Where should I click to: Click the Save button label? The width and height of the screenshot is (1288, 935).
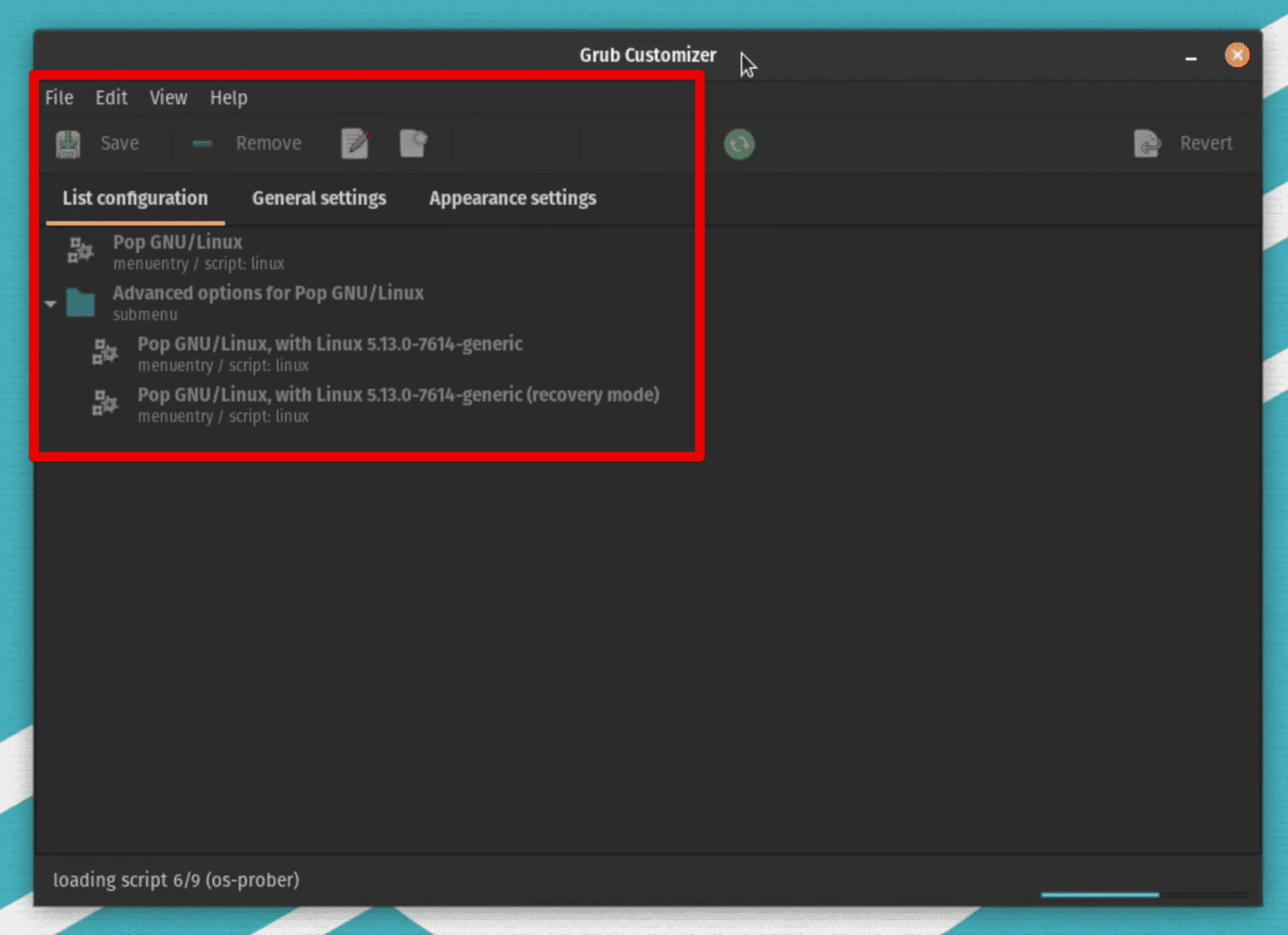click(120, 143)
